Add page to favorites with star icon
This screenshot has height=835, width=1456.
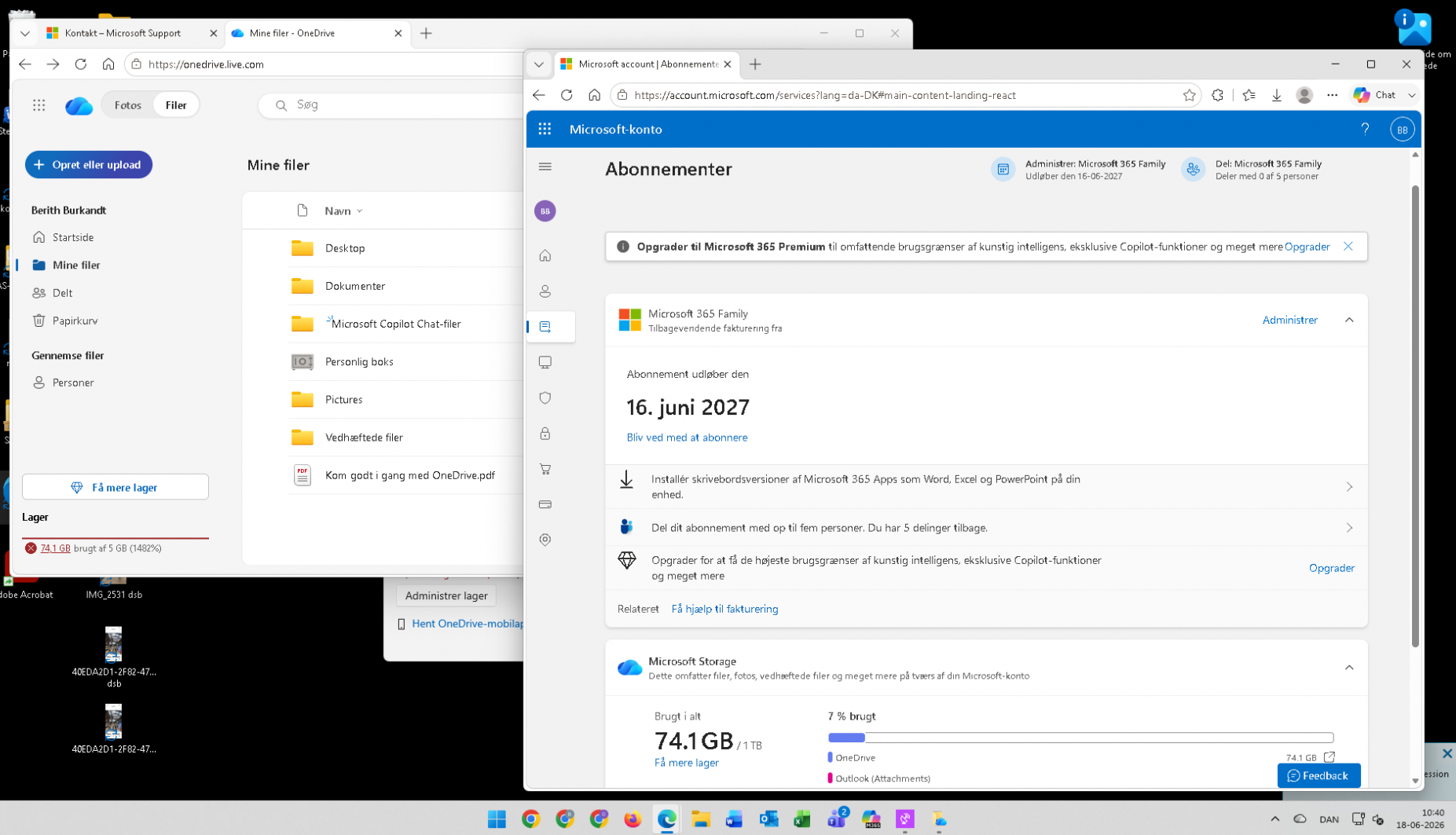tap(1189, 95)
